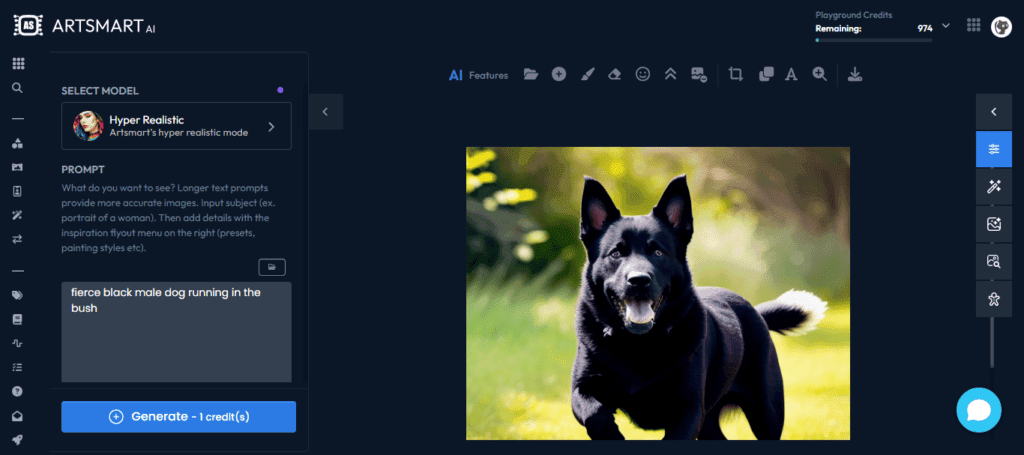Open the gingerbread figure pose tab
This screenshot has width=1024, height=455.
click(x=993, y=299)
